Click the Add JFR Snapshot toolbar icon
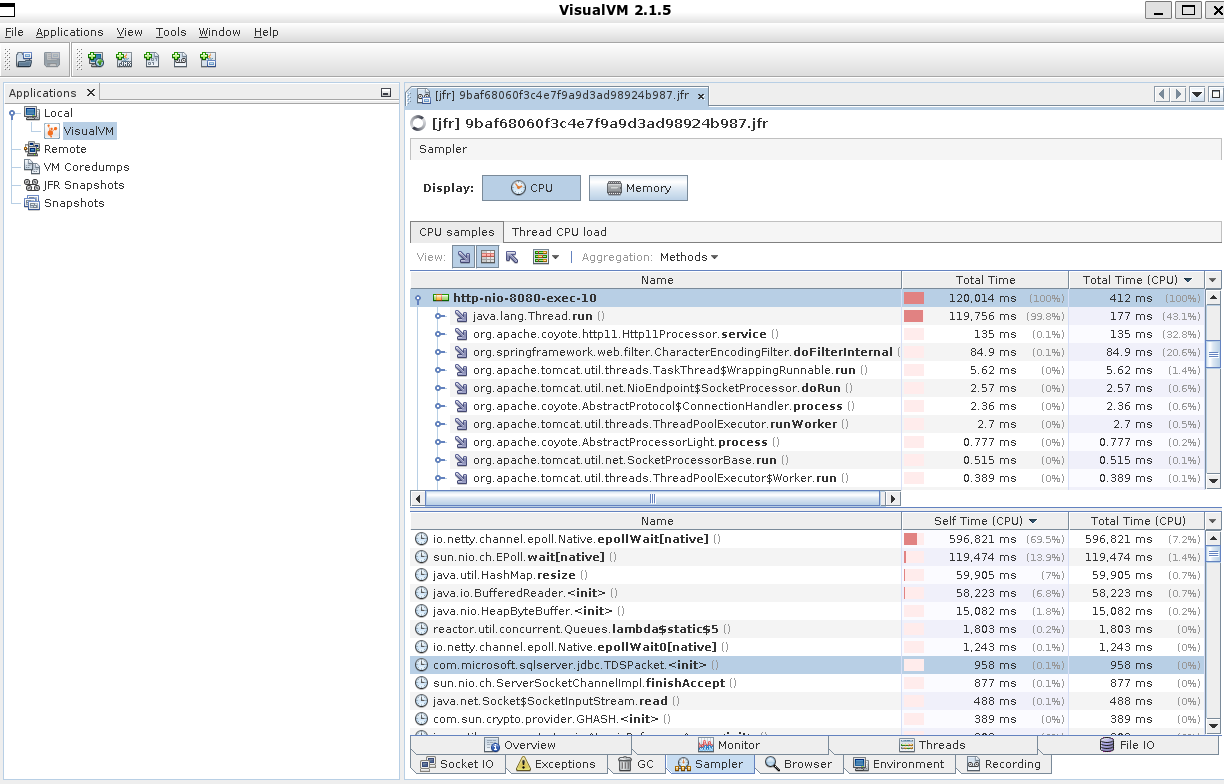Screen dimensions: 1224x784 [x=180, y=60]
